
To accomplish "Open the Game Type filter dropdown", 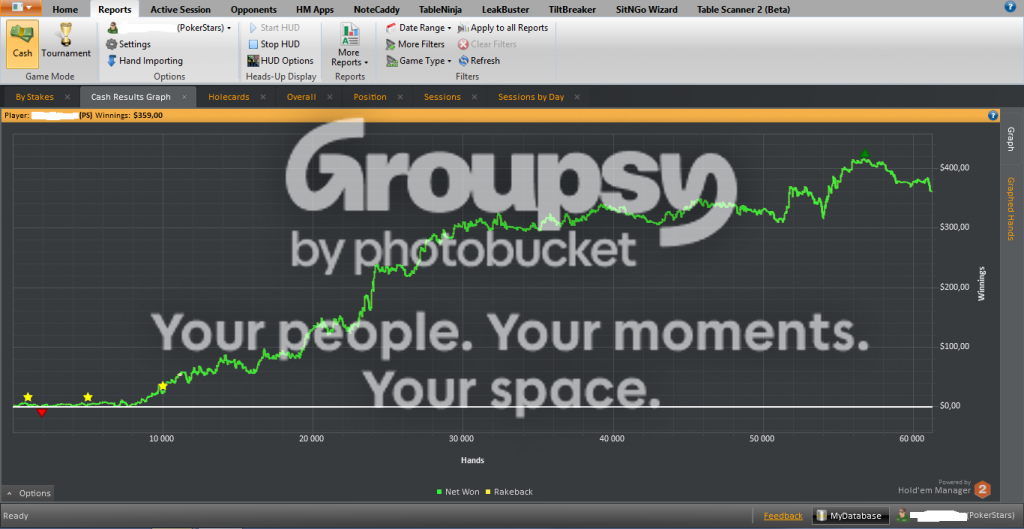I will click(x=419, y=61).
